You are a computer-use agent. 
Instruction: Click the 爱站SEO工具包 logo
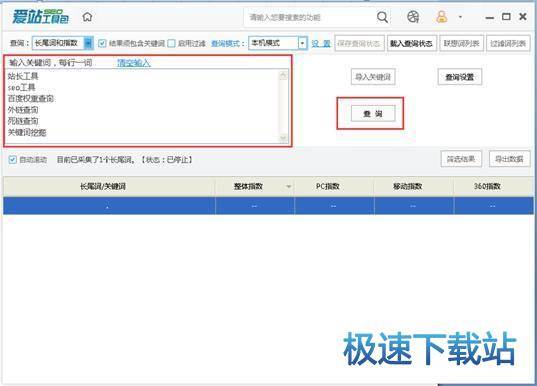coord(40,16)
